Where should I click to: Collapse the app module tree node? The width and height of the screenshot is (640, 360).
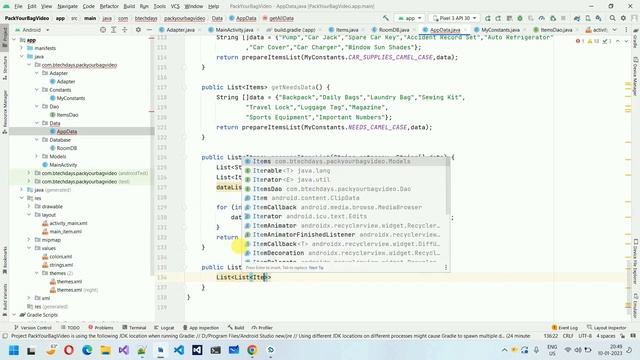pos(14,40)
